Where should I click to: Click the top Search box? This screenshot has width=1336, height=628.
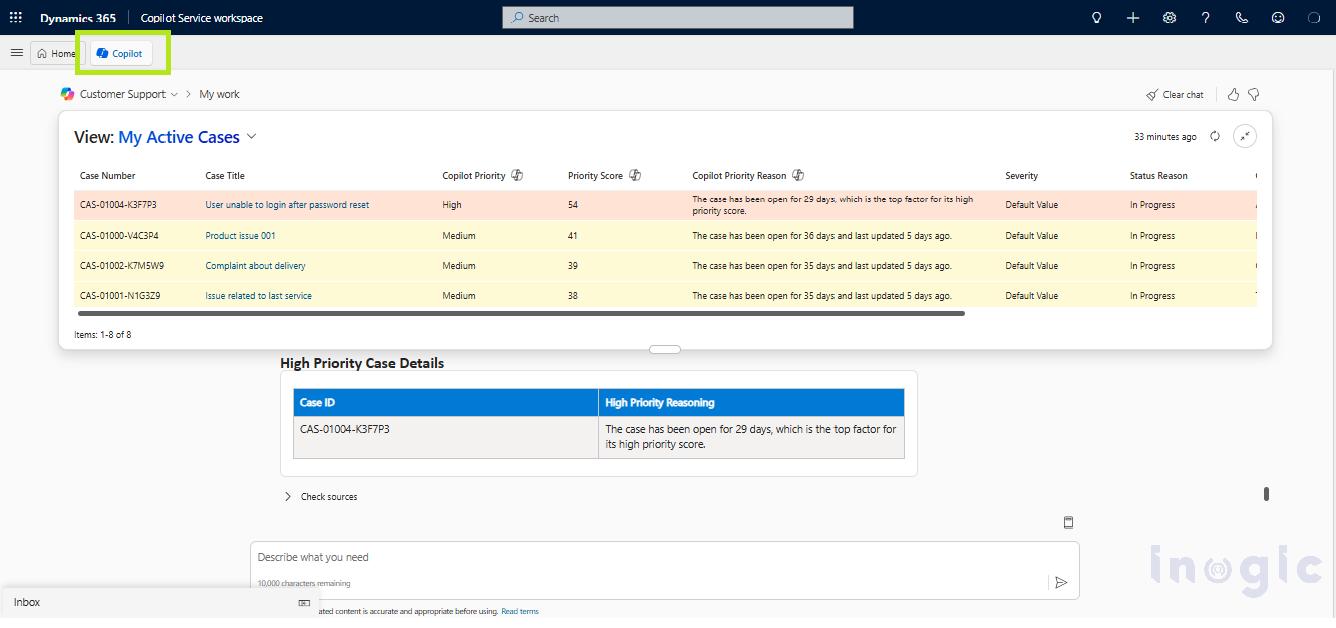tap(678, 18)
